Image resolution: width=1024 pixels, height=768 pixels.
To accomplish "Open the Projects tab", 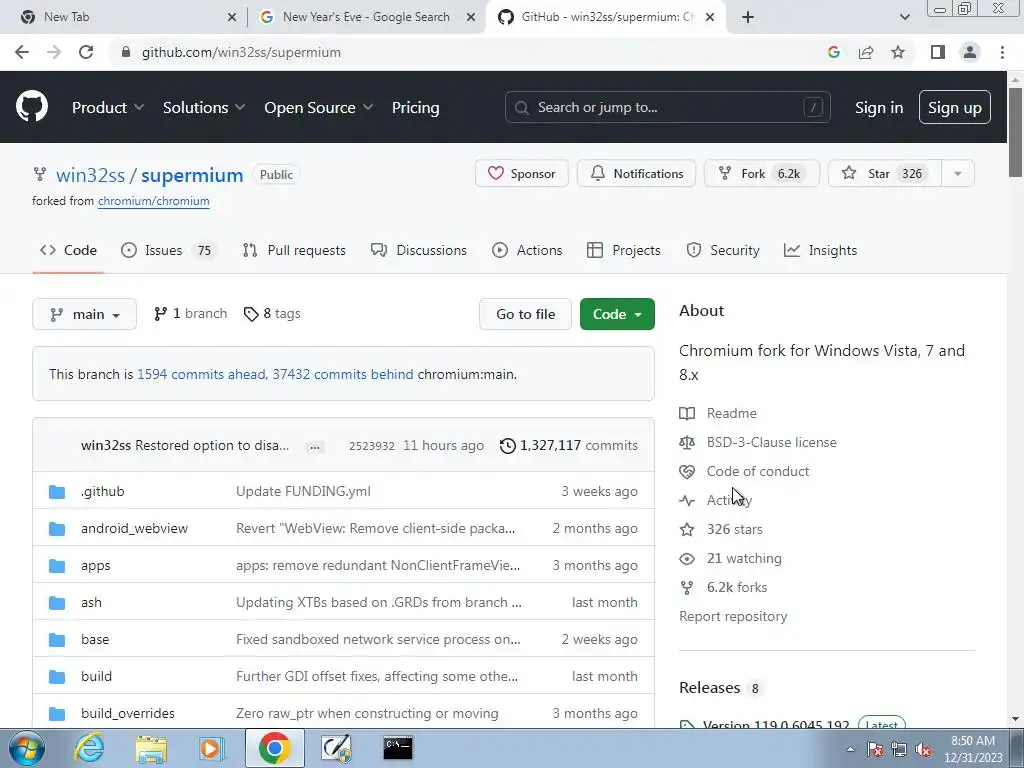I will point(624,250).
